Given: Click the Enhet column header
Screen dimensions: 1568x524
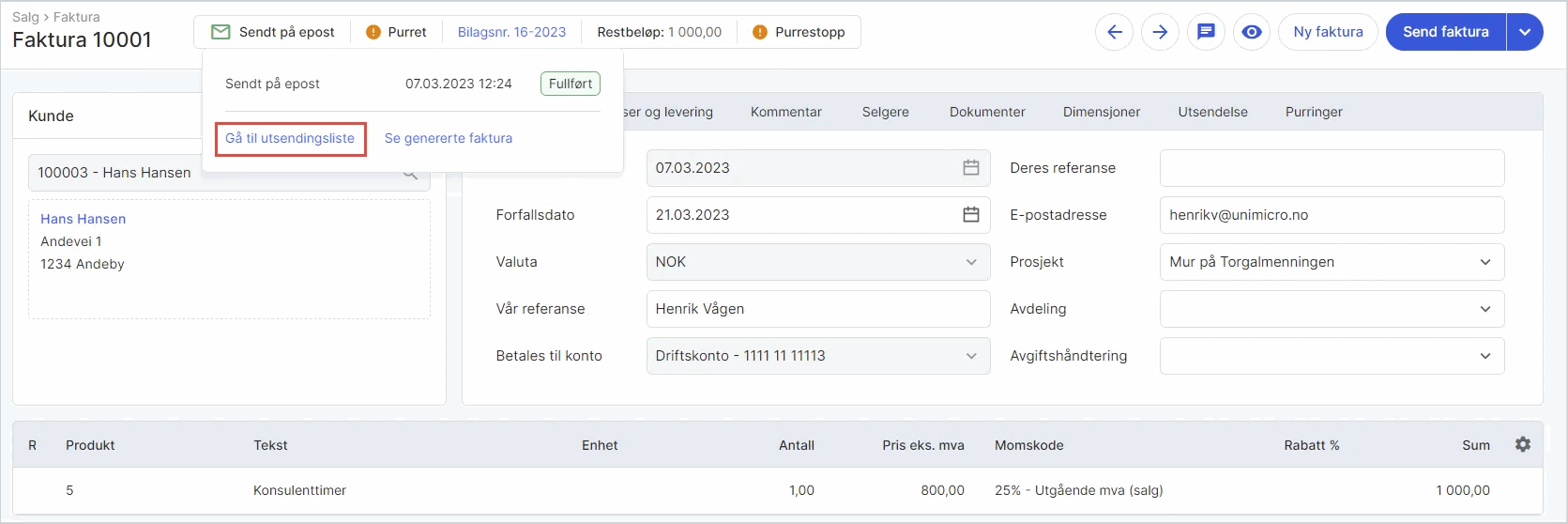Looking at the screenshot, I should coord(600,445).
